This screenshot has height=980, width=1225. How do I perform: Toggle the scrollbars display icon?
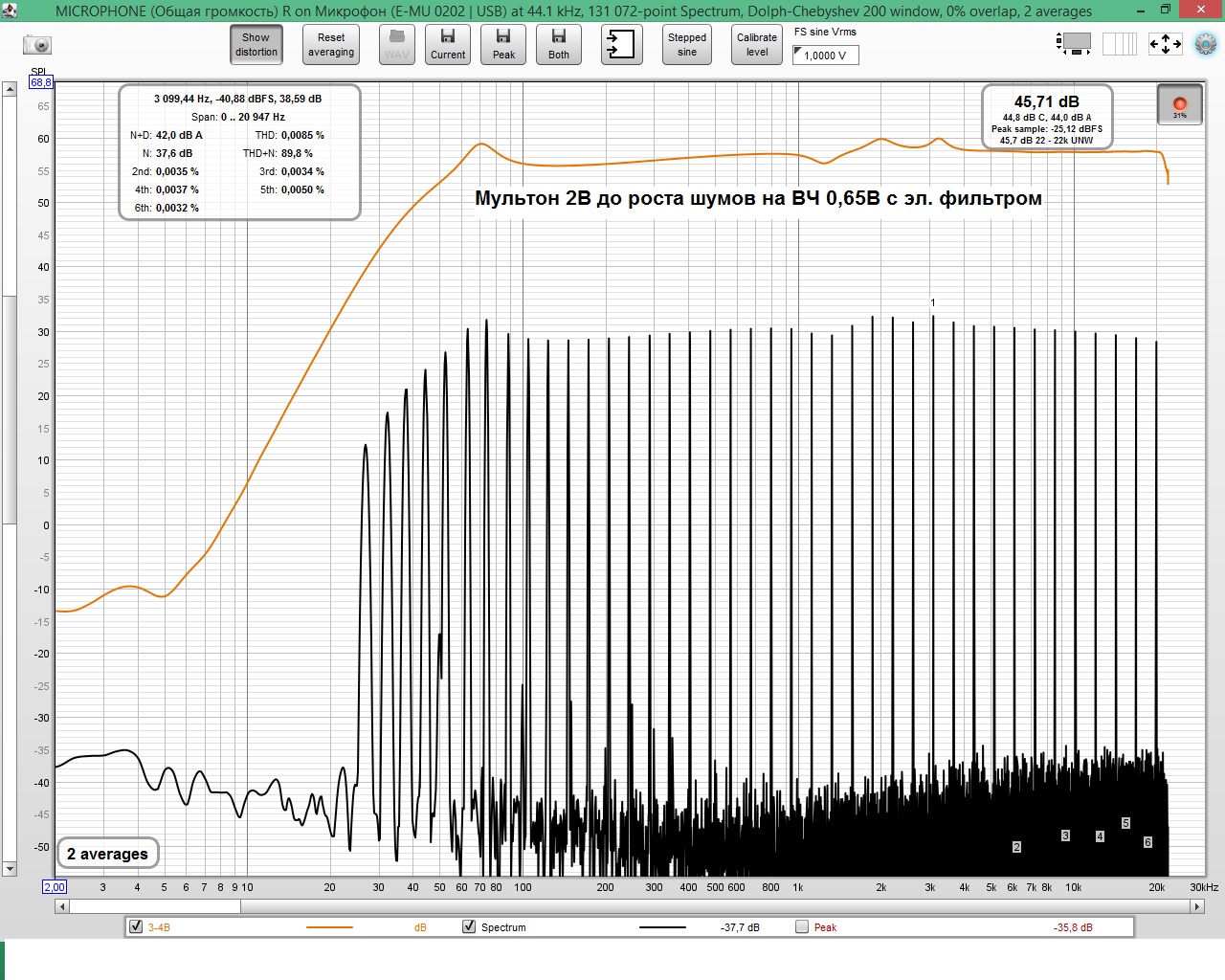click(1075, 43)
